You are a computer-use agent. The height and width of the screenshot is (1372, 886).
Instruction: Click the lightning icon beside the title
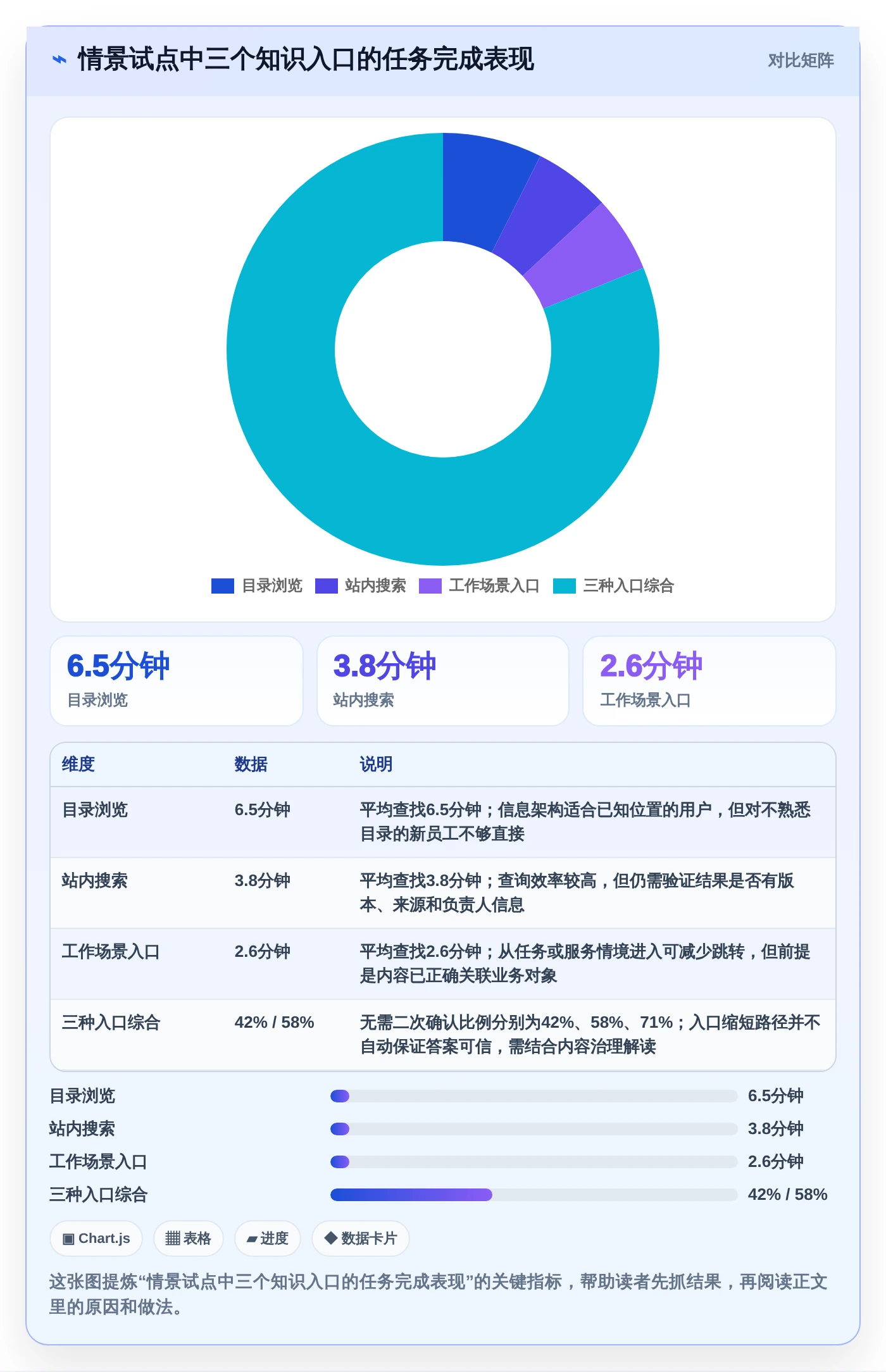coord(59,60)
